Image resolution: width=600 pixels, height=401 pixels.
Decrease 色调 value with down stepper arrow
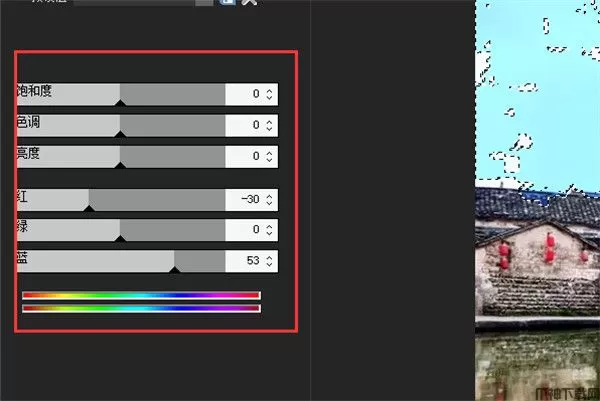(269, 129)
